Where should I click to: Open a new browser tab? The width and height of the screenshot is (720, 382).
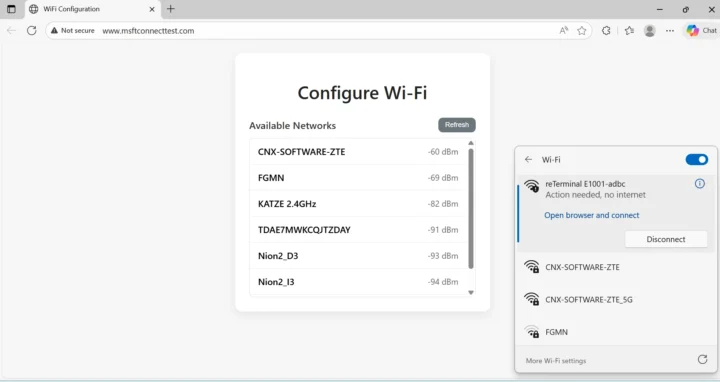coord(170,9)
